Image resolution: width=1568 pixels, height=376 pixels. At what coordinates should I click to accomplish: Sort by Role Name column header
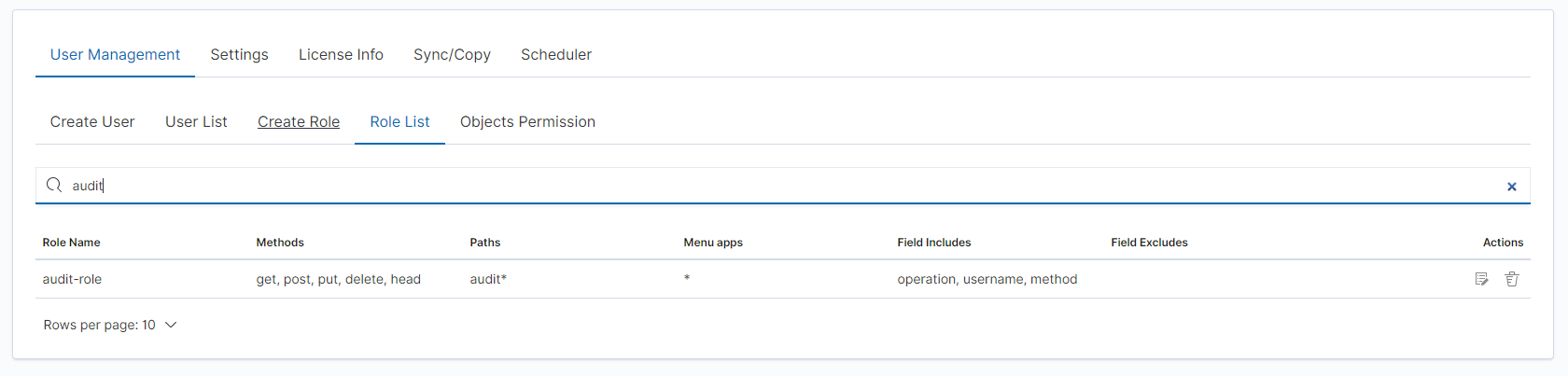[x=71, y=243]
